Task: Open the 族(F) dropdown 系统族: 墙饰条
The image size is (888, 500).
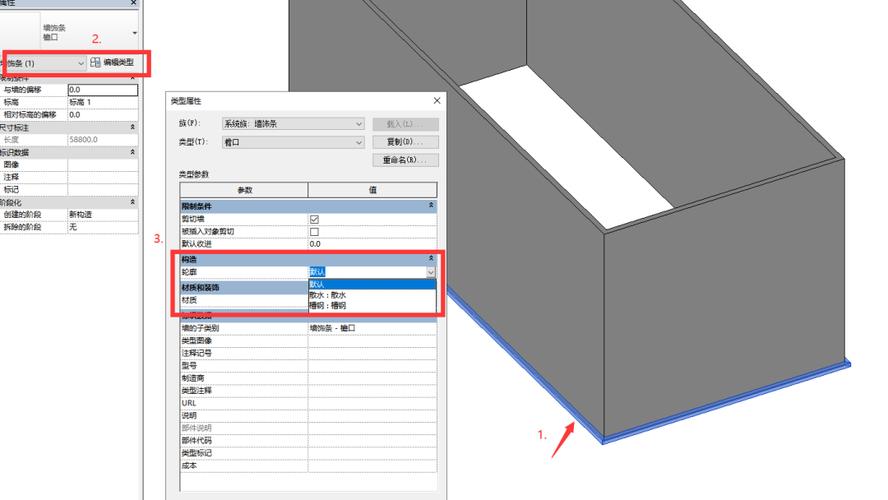Action: (x=293, y=123)
